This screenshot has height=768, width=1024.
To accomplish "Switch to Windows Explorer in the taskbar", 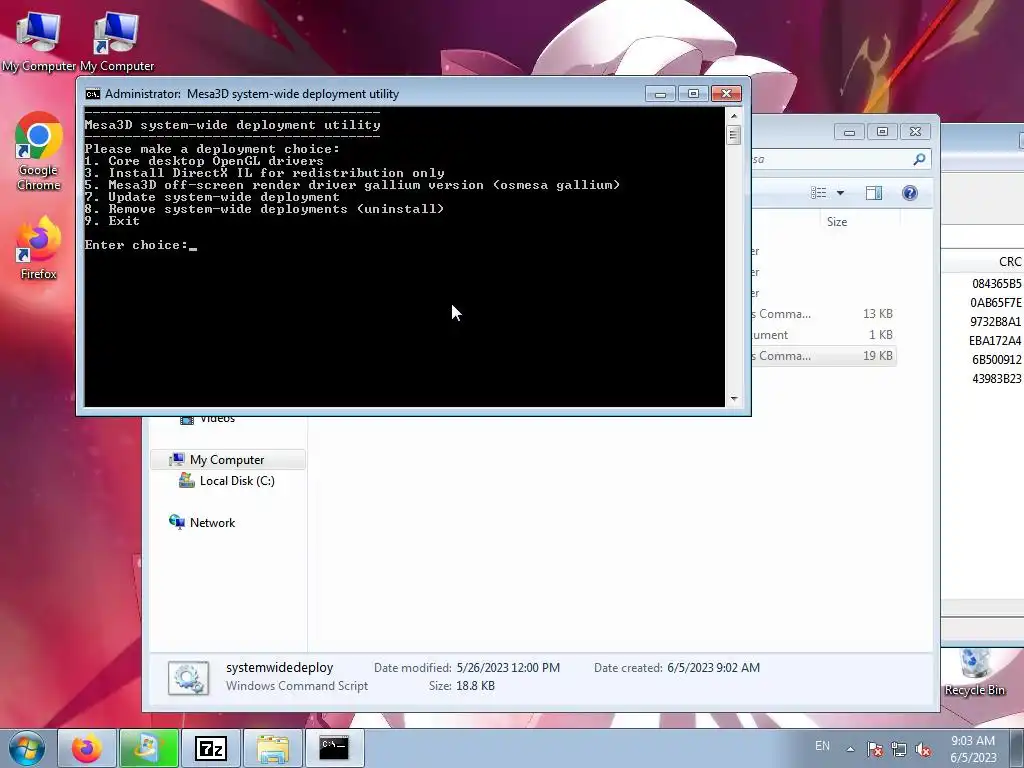I will coord(273,748).
